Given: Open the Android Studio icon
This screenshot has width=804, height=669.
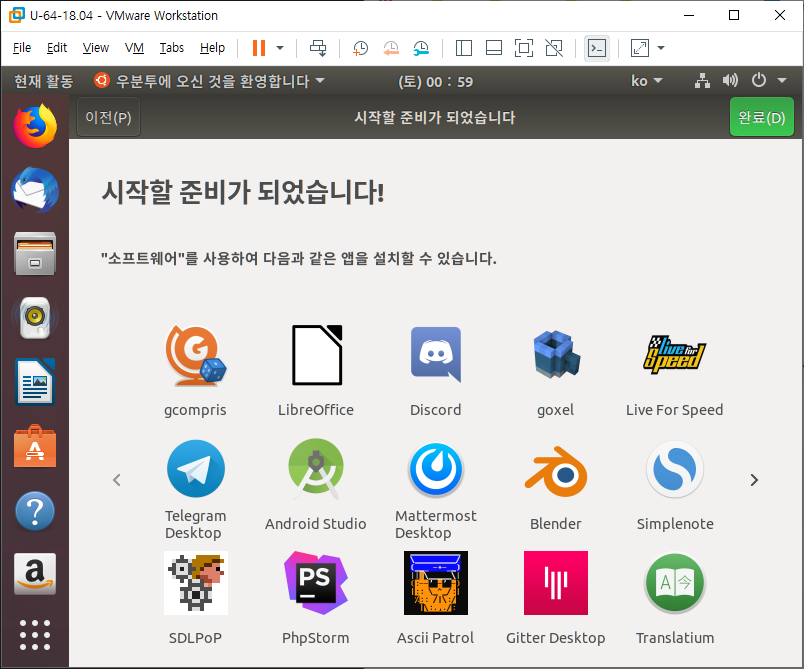Looking at the screenshot, I should point(316,469).
